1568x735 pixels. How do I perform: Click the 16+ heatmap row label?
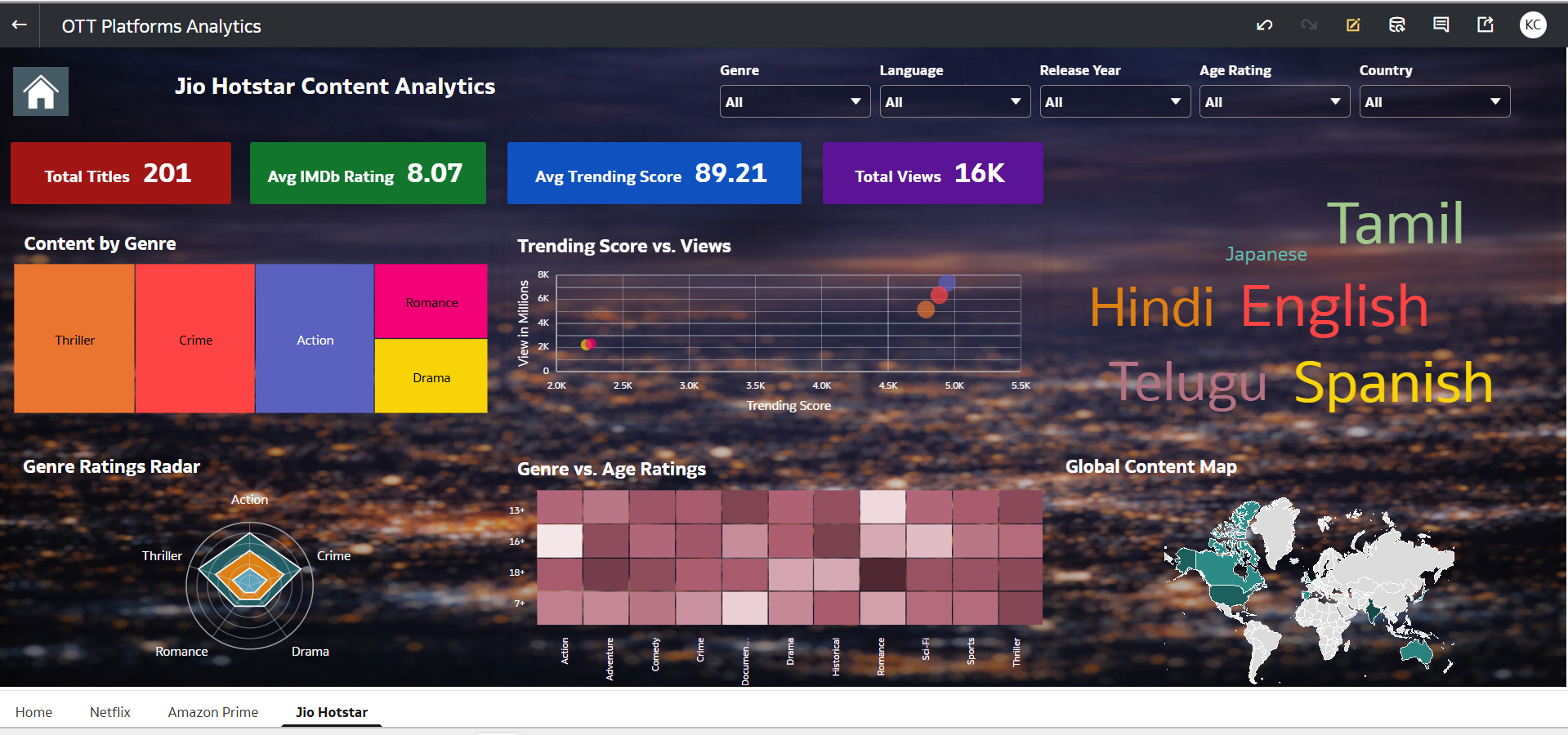(x=516, y=541)
